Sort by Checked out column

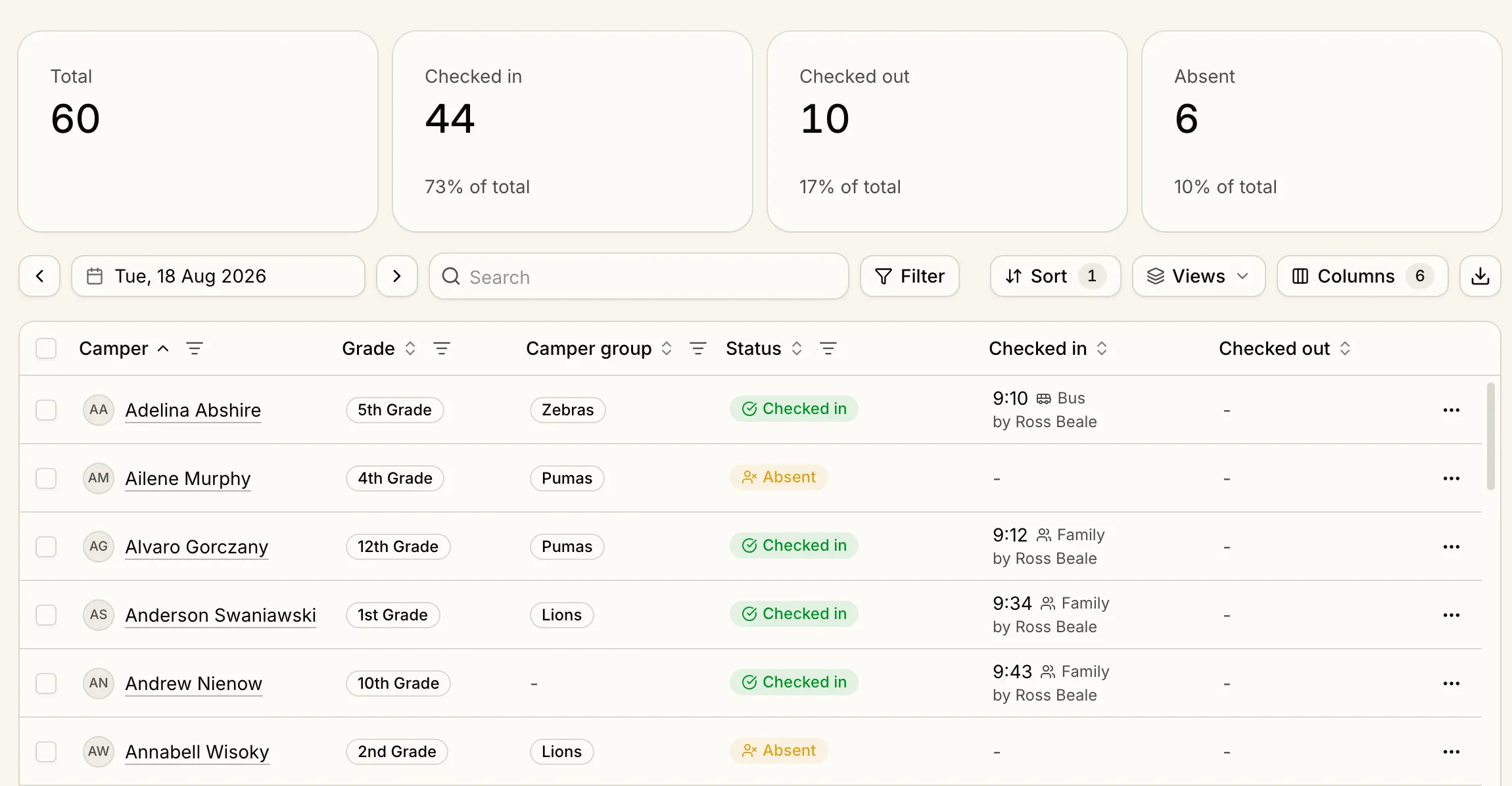point(1285,348)
